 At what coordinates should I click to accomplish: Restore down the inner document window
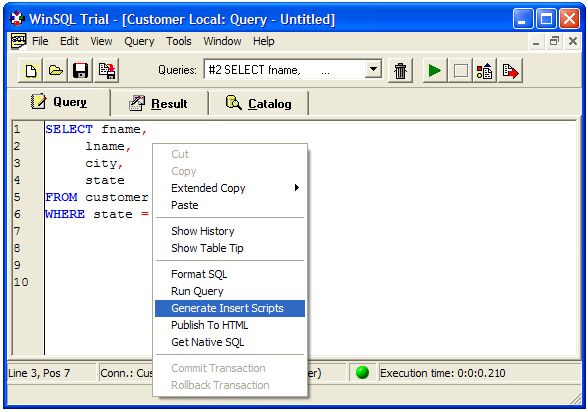click(554, 41)
